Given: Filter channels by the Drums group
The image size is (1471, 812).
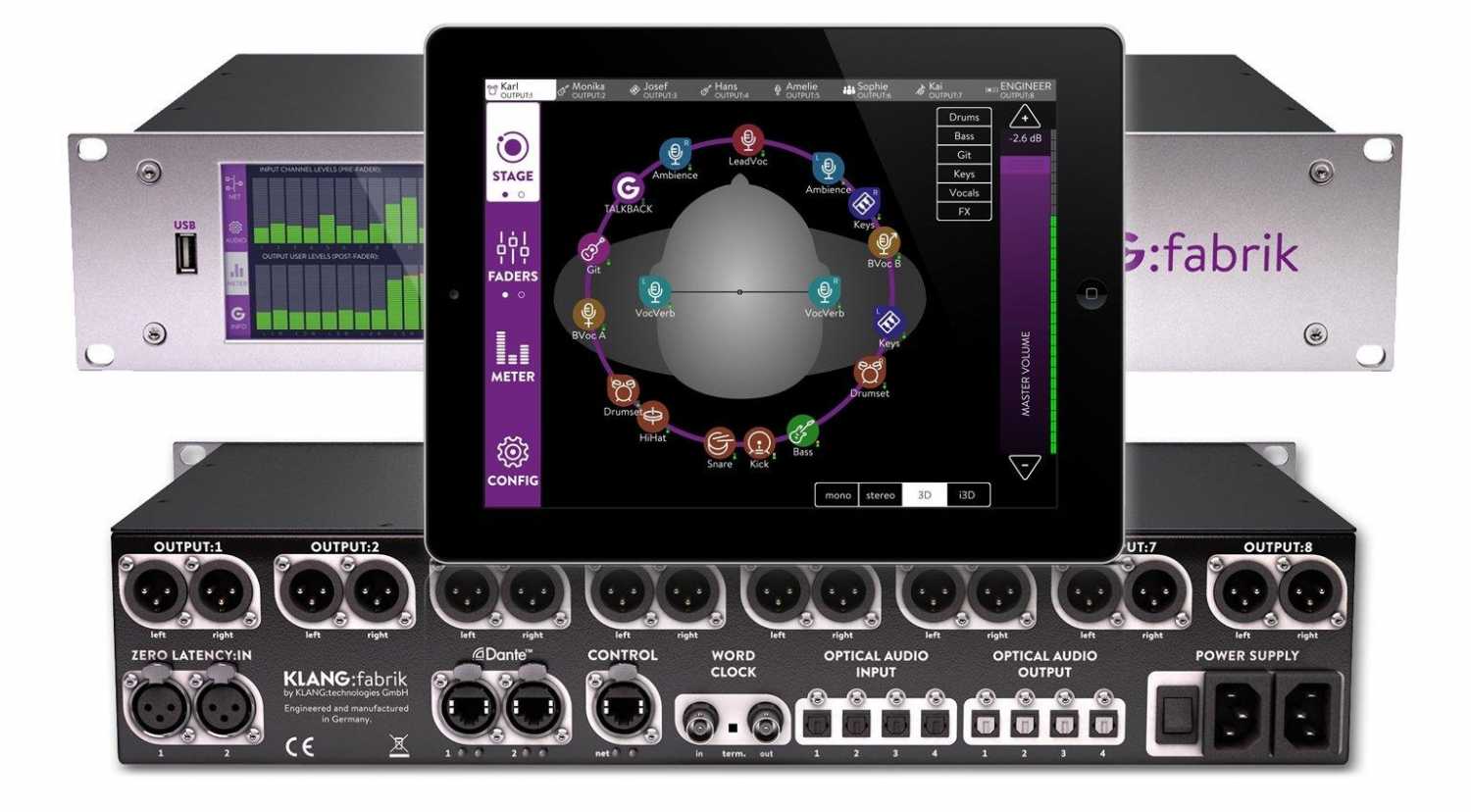Looking at the screenshot, I should pyautogui.click(x=962, y=117).
